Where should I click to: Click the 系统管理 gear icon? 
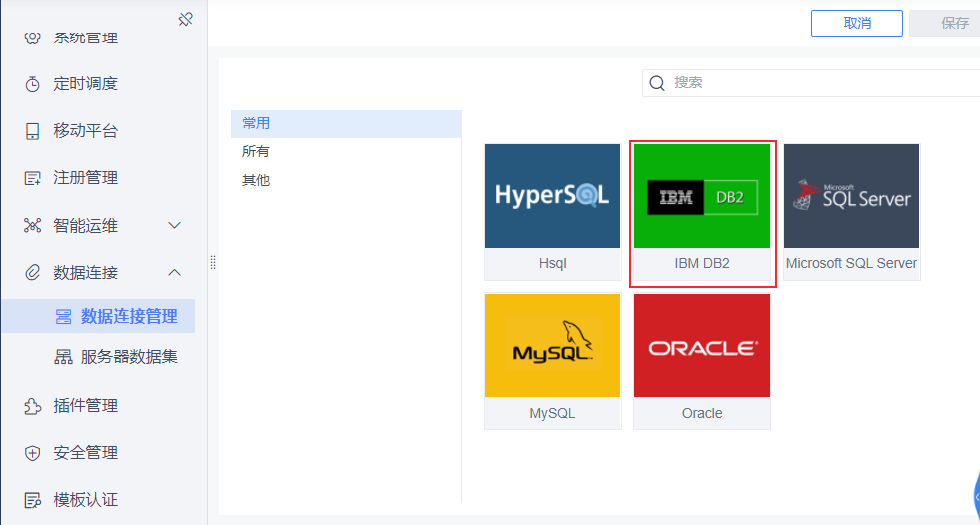[x=32, y=38]
